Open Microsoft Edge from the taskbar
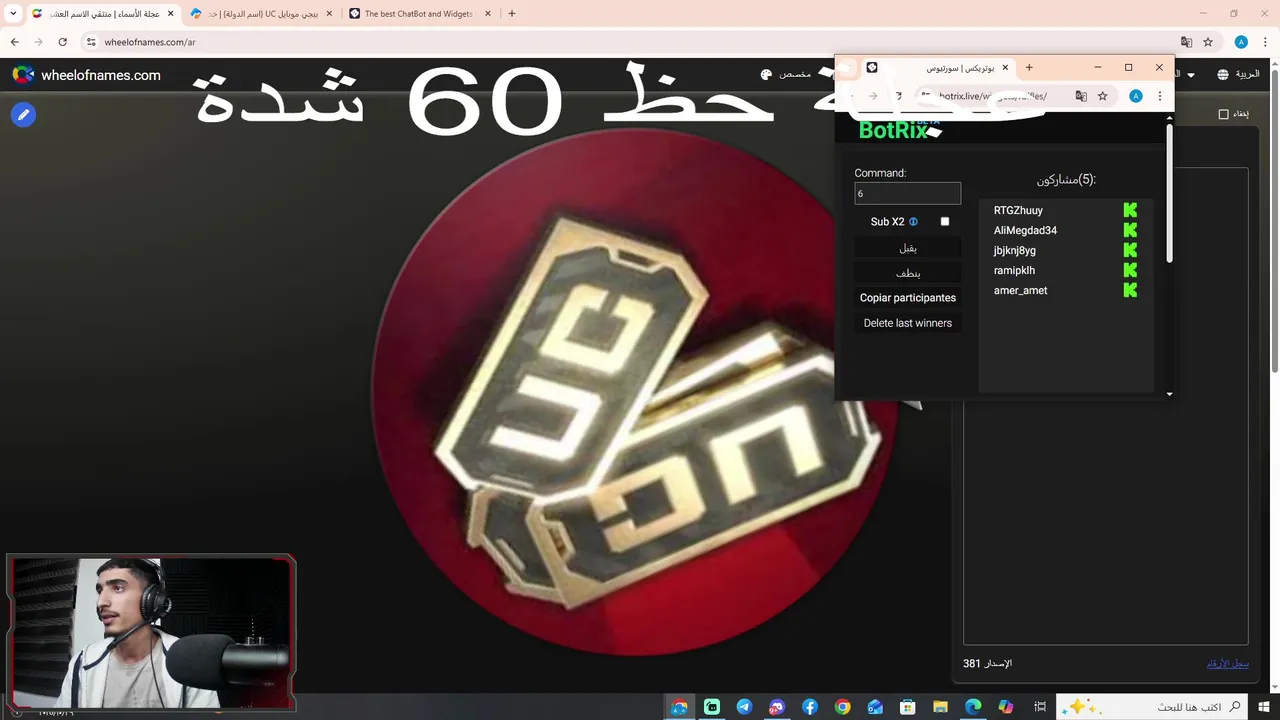This screenshot has width=1280, height=720. pyautogui.click(x=973, y=707)
